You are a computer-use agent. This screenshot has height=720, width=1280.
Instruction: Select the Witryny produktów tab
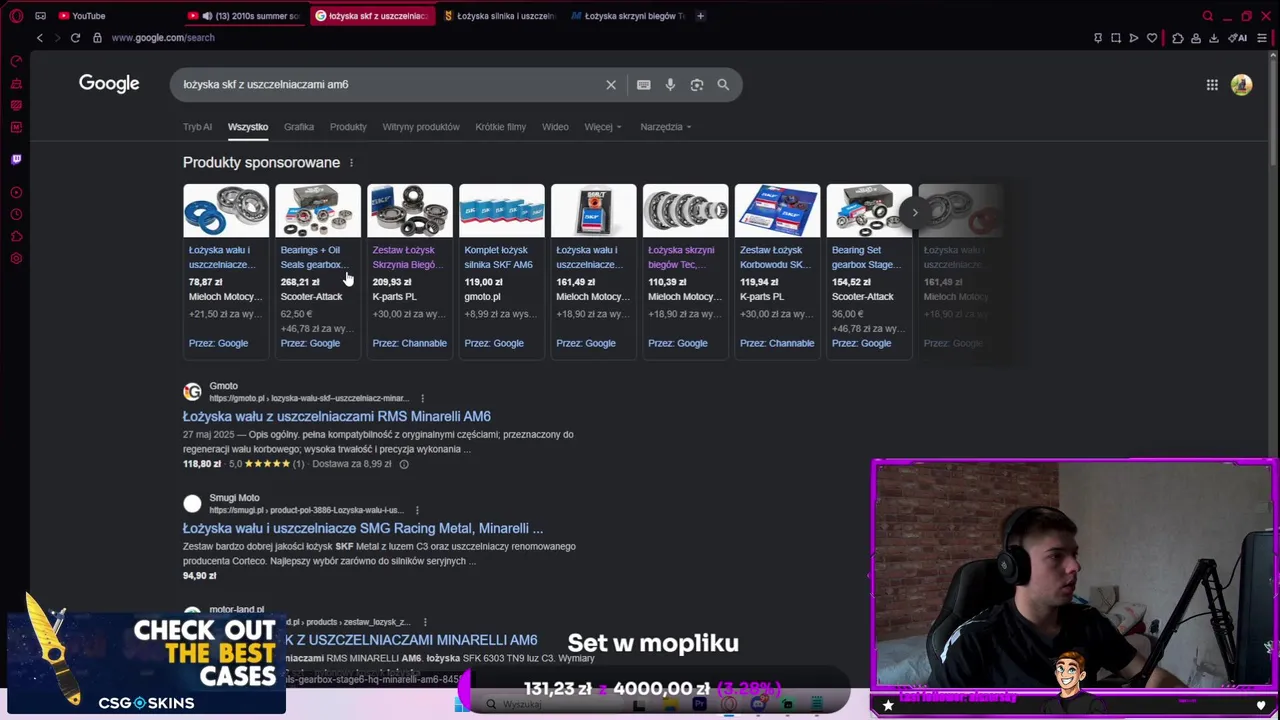(x=421, y=127)
